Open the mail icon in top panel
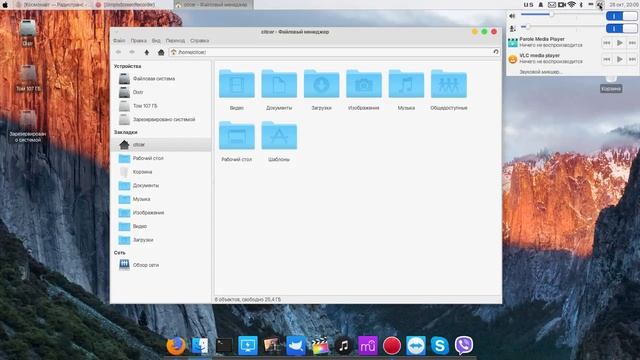The height and width of the screenshot is (360, 640). coord(551,4)
